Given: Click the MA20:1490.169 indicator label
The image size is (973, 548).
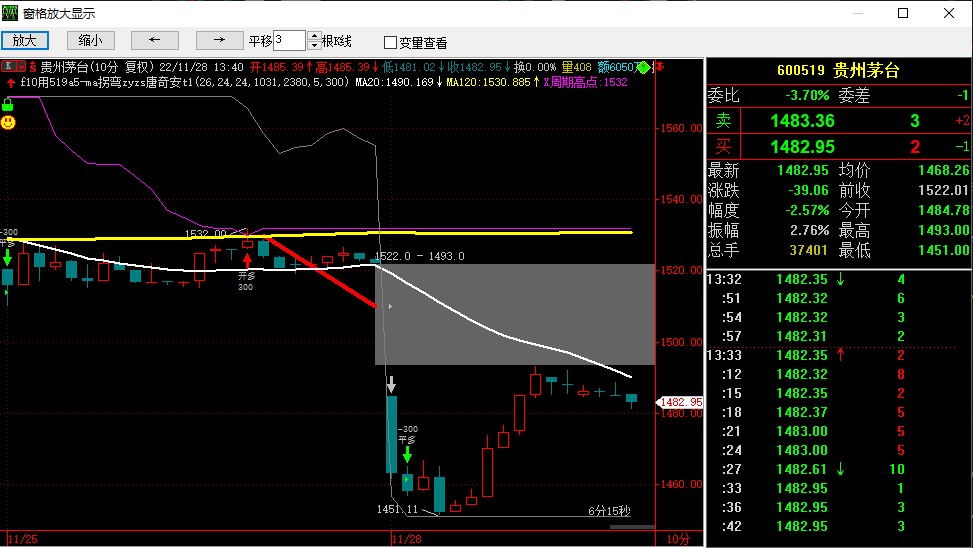Looking at the screenshot, I should [x=398, y=82].
